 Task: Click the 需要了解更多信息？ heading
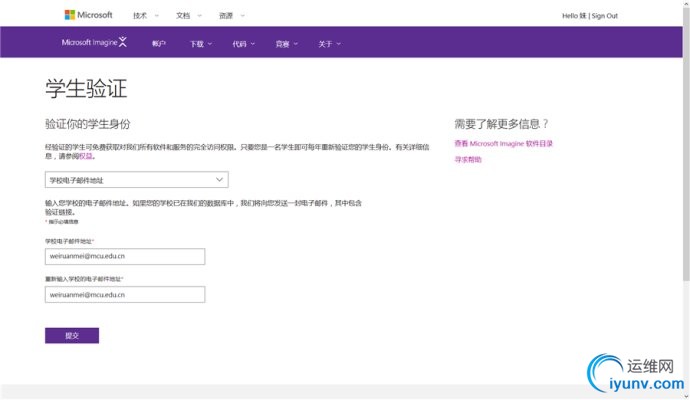coord(502,124)
